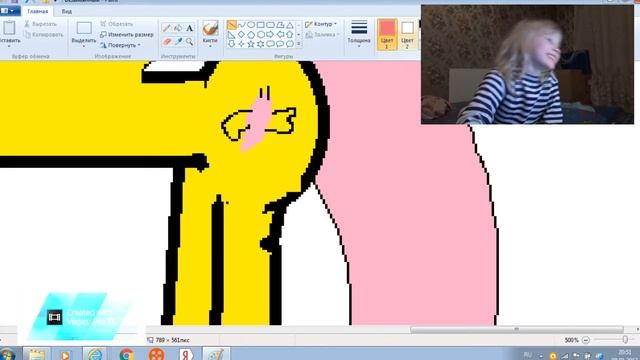Choose the Diamond shape
Screen dimensions: 640x360
[242, 35]
